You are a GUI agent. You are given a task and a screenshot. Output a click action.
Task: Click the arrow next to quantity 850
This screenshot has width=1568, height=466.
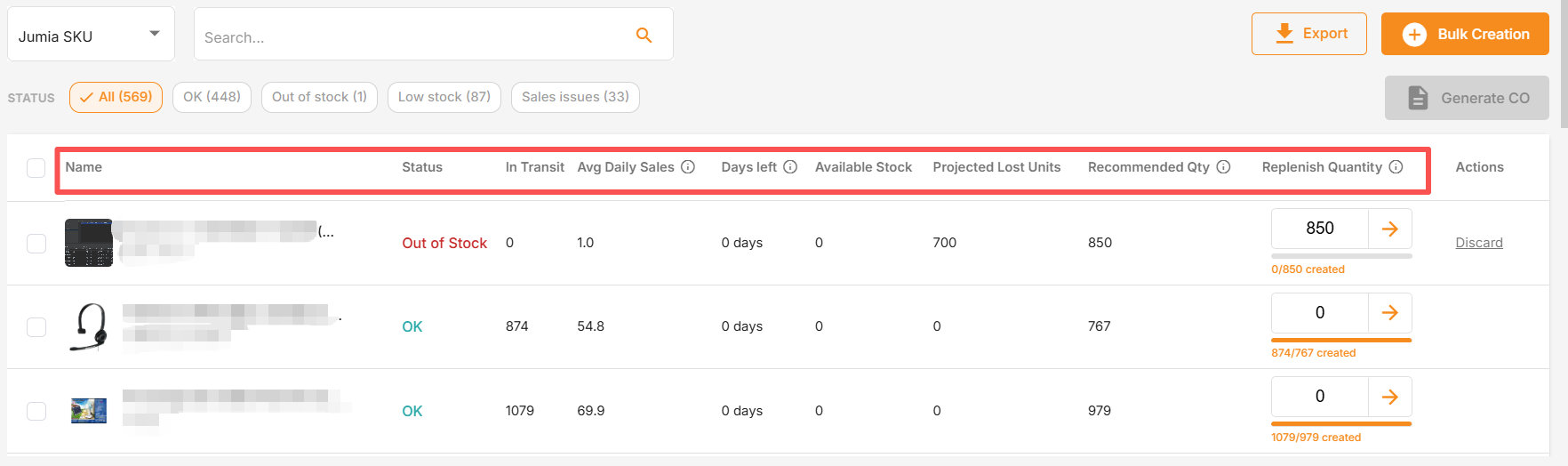point(1390,229)
